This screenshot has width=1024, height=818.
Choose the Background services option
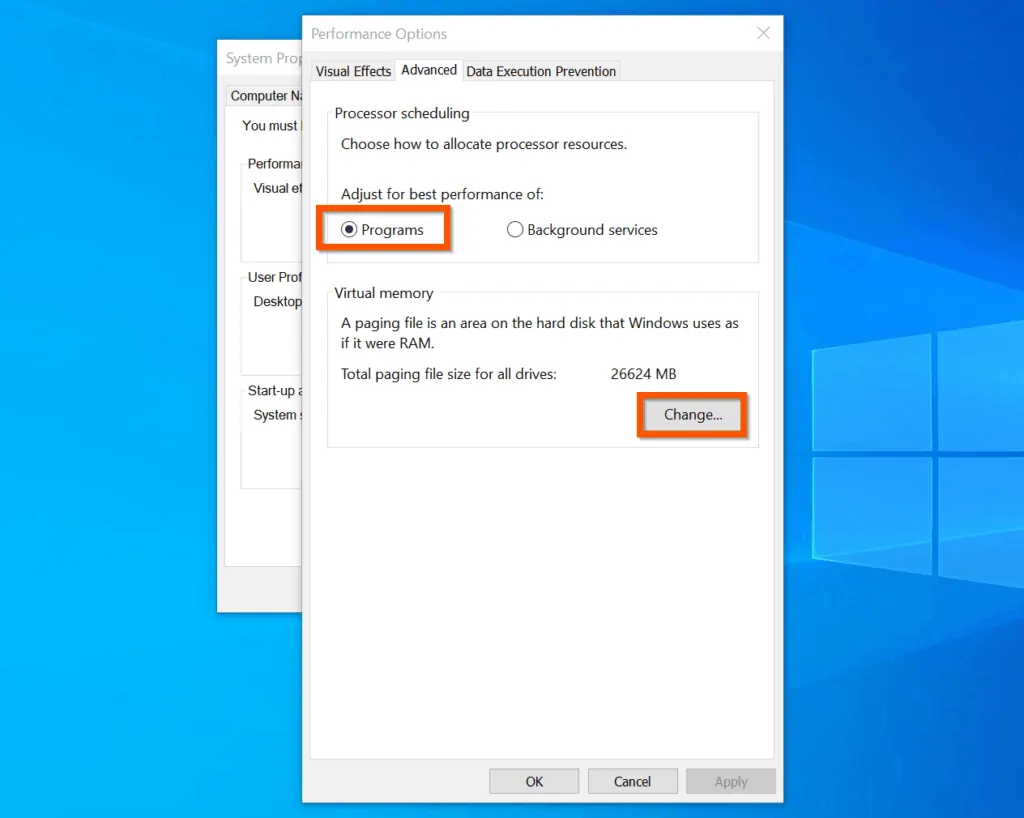pos(516,230)
